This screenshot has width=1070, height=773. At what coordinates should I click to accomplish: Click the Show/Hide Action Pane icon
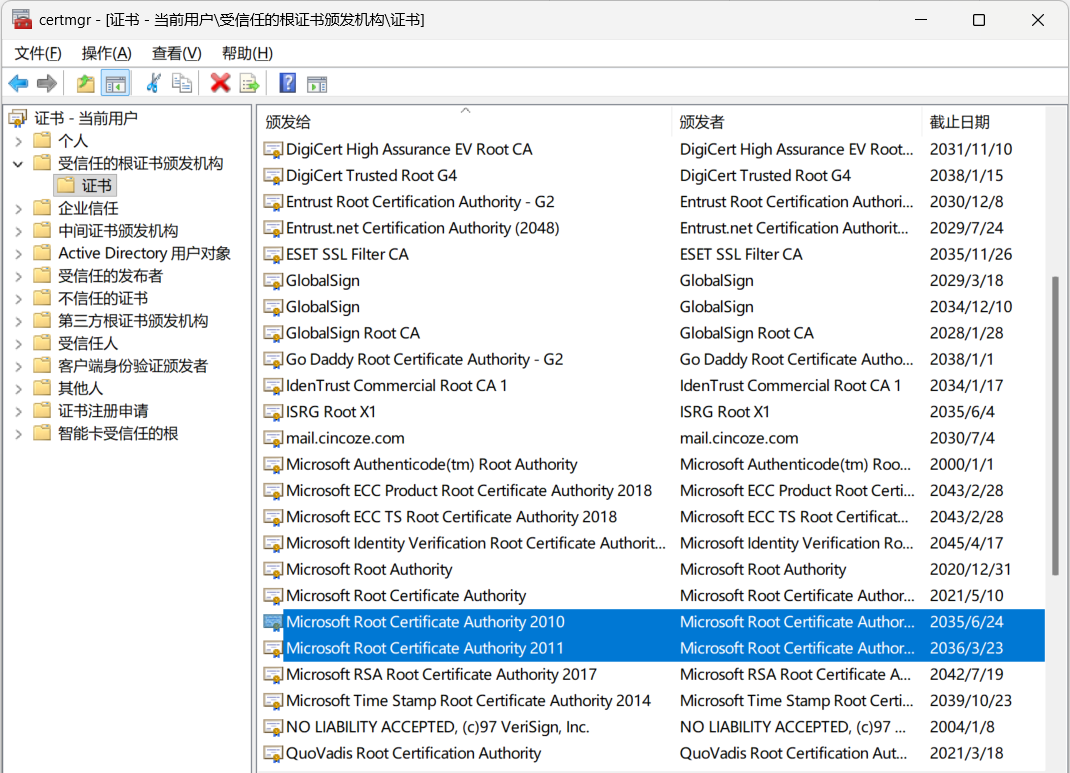(317, 85)
